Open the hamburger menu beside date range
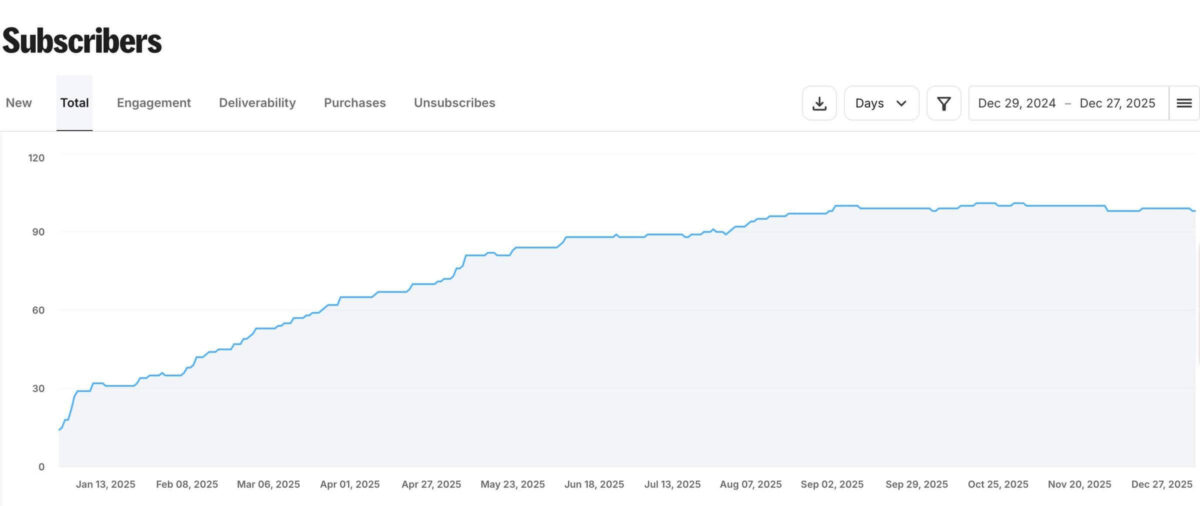This screenshot has height=506, width=1200. (1184, 103)
